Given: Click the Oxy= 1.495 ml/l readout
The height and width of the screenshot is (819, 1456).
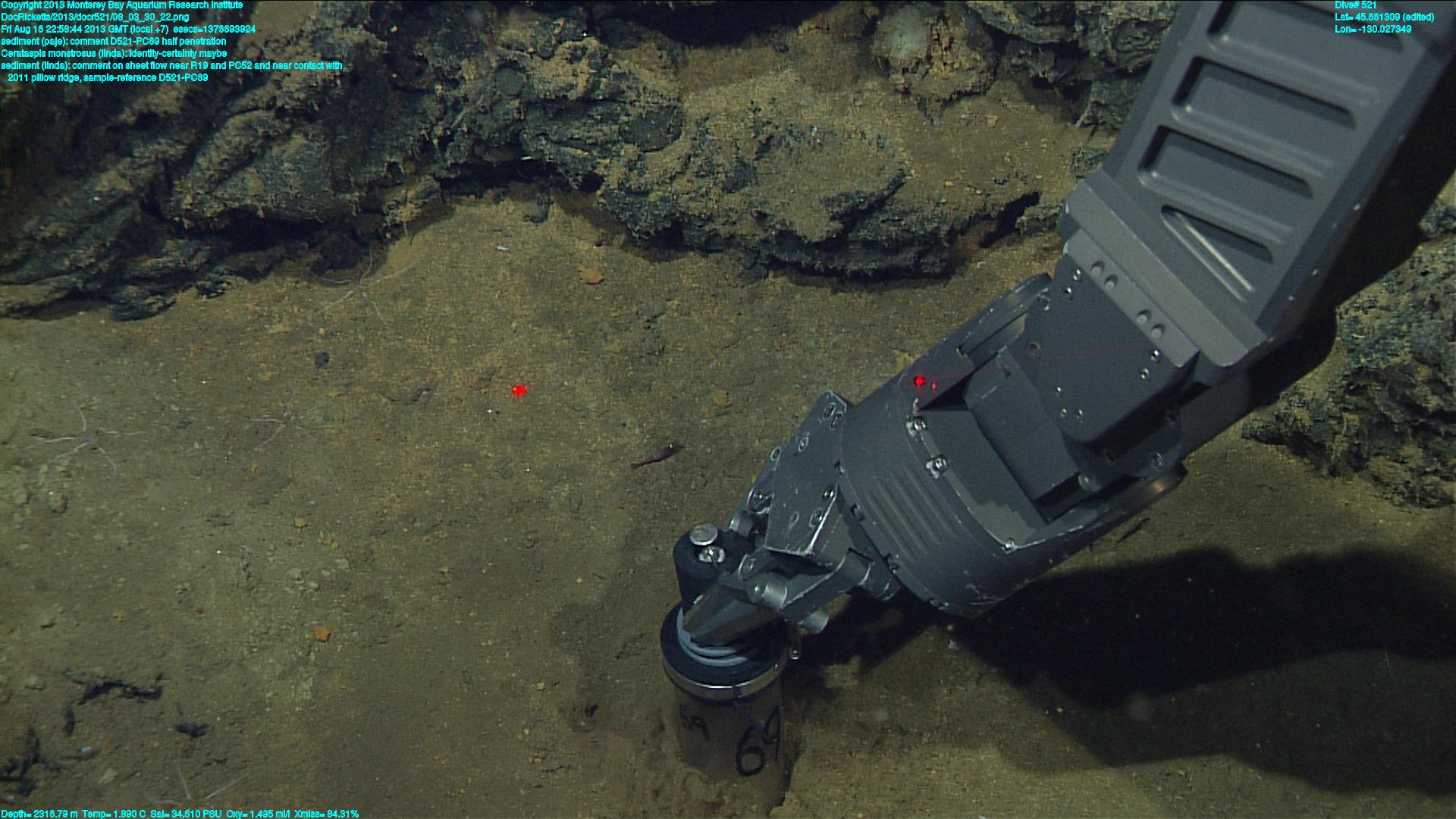Looking at the screenshot, I should tap(258, 814).
